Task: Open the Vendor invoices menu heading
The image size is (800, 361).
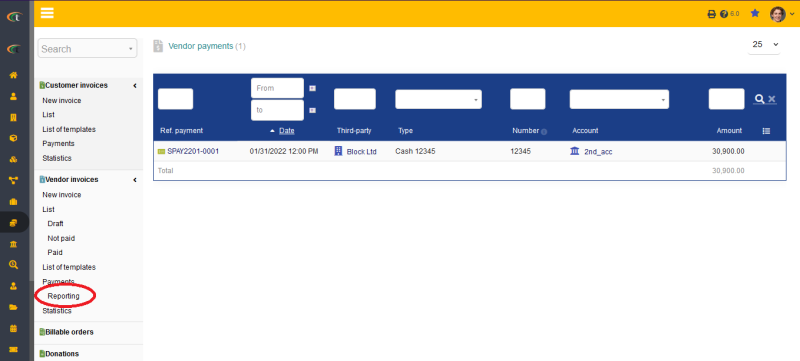Action: (72, 179)
